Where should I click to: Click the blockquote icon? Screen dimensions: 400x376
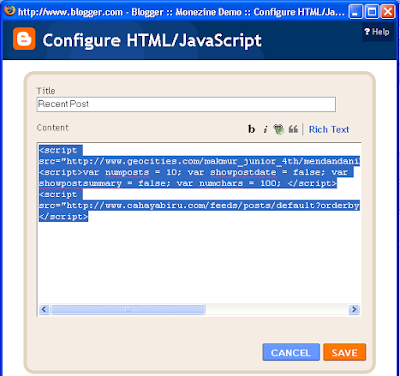[293, 129]
